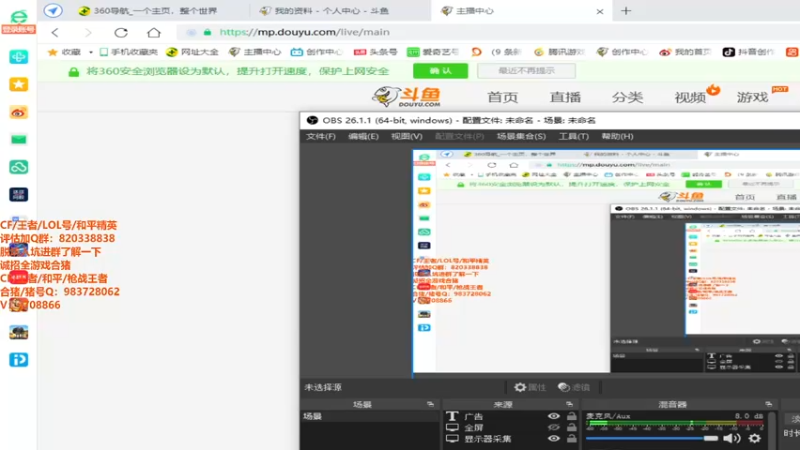
Task: Open a new browser tab
Action: 626,11
